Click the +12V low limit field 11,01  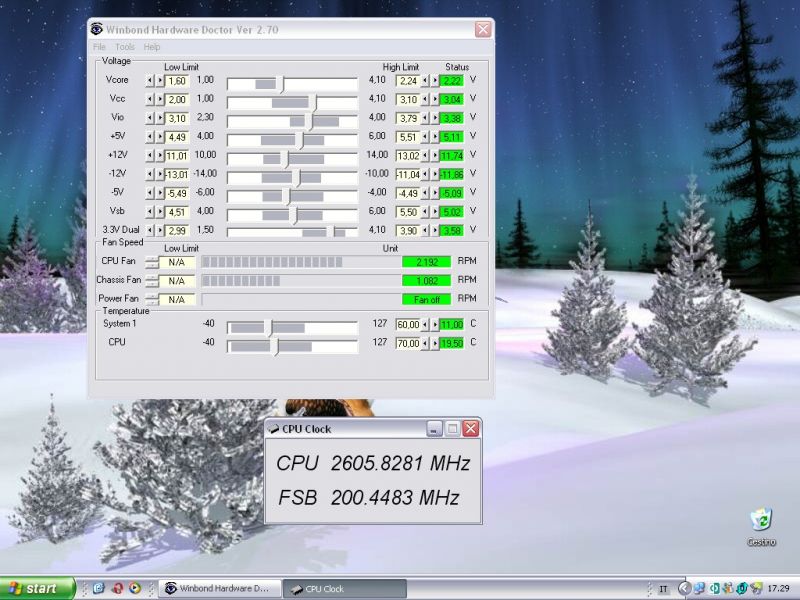(177, 156)
